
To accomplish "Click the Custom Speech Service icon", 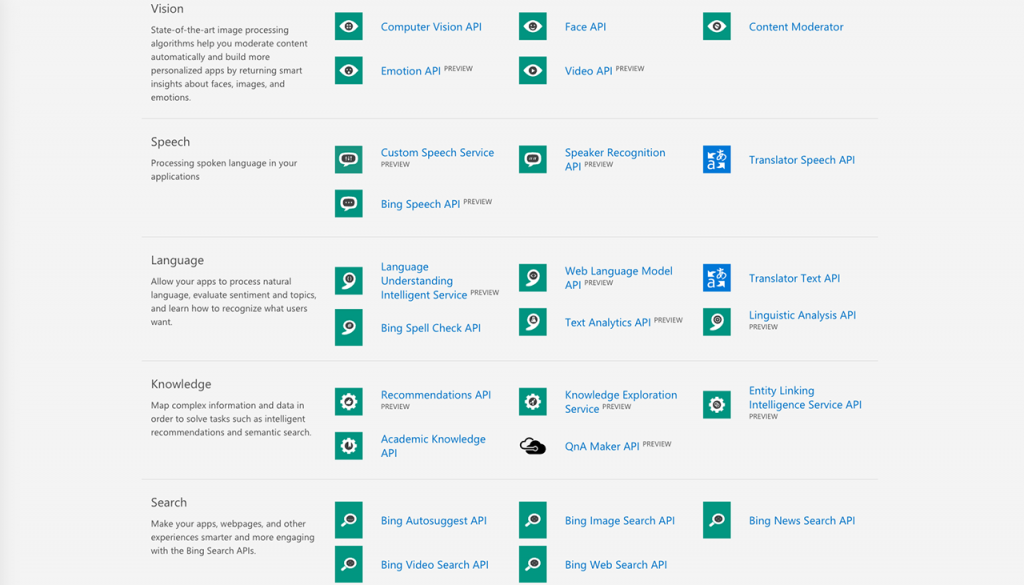I will click(349, 159).
